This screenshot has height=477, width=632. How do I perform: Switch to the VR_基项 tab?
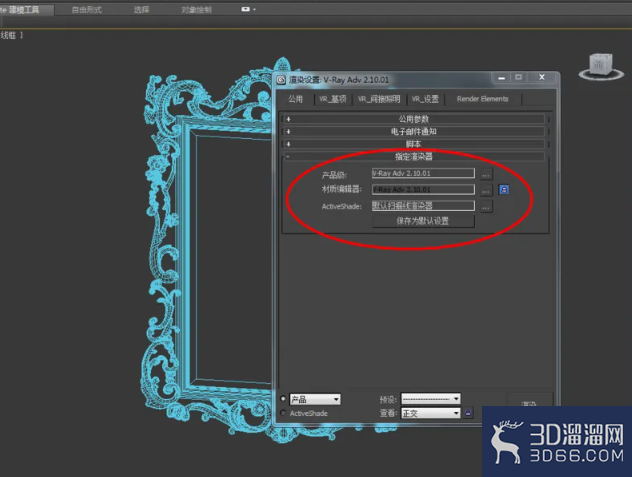coord(333,99)
